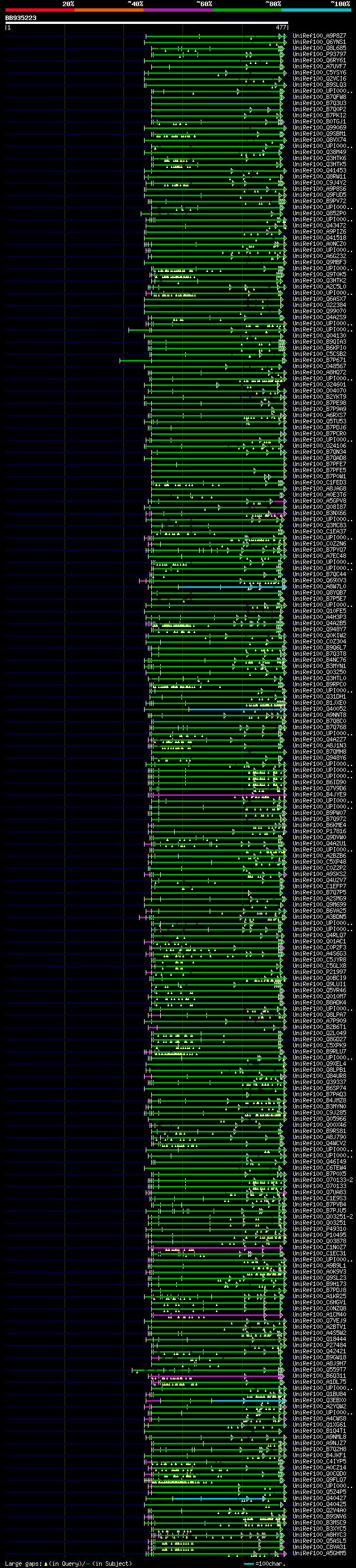356x1568 pixels.
Task: Open hit UniRef100_P93797
Action: (x=319, y=54)
